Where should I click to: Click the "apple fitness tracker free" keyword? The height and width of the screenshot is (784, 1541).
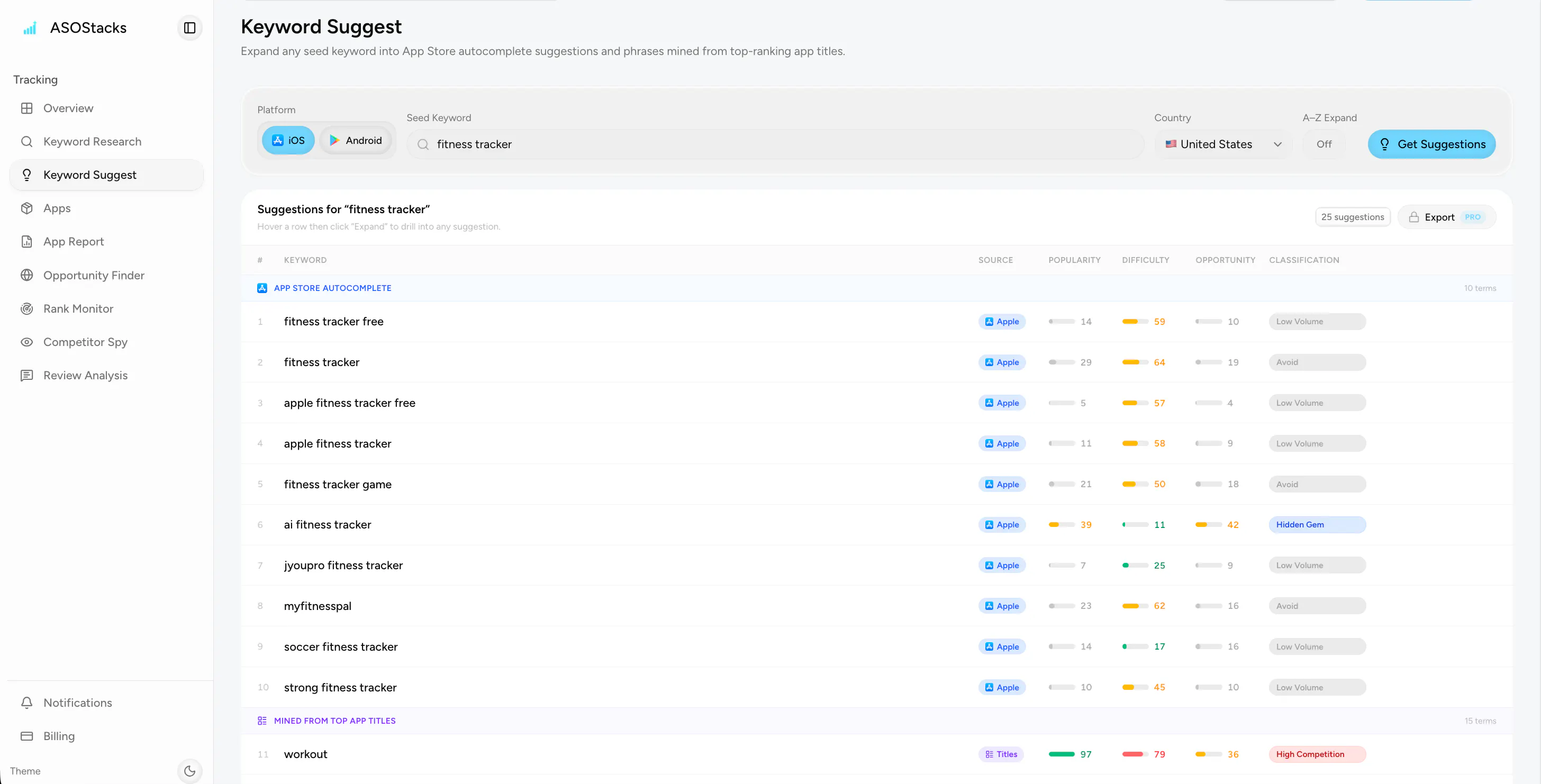click(349, 403)
